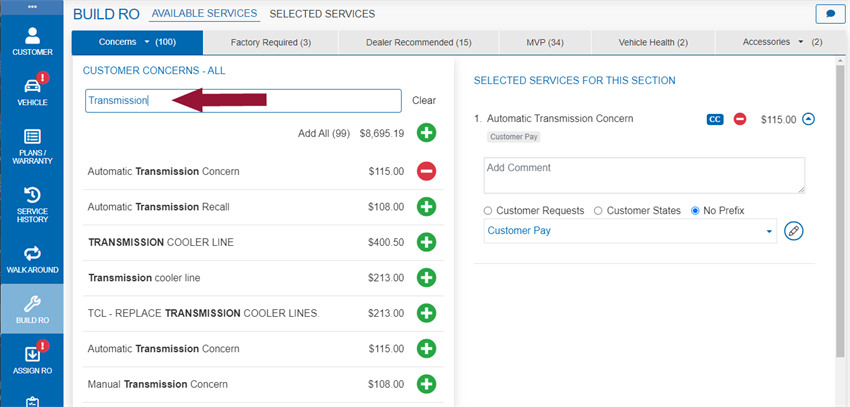Click the $400.50 price

[x=386, y=242]
